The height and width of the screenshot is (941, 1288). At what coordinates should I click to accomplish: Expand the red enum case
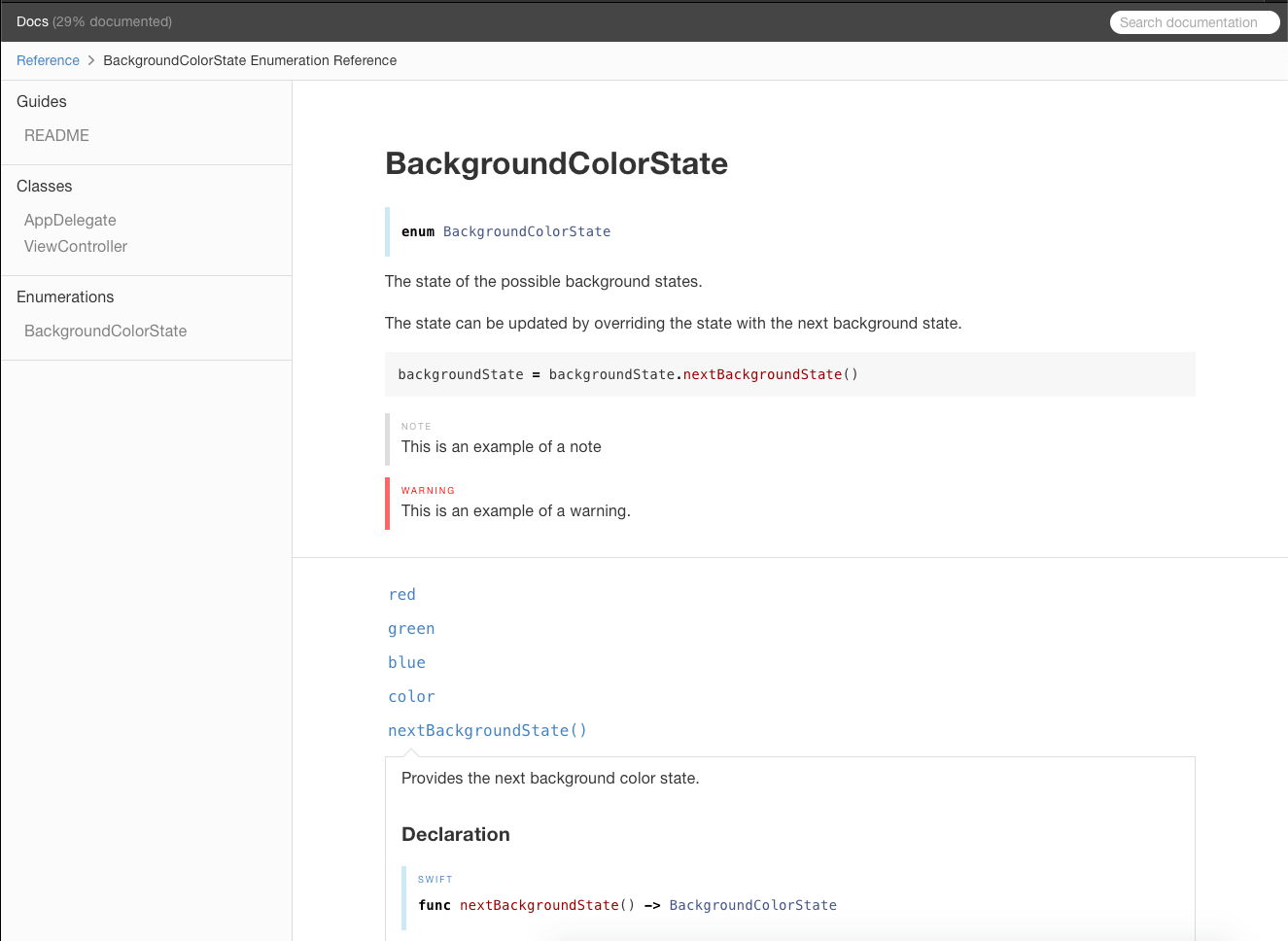pos(401,594)
